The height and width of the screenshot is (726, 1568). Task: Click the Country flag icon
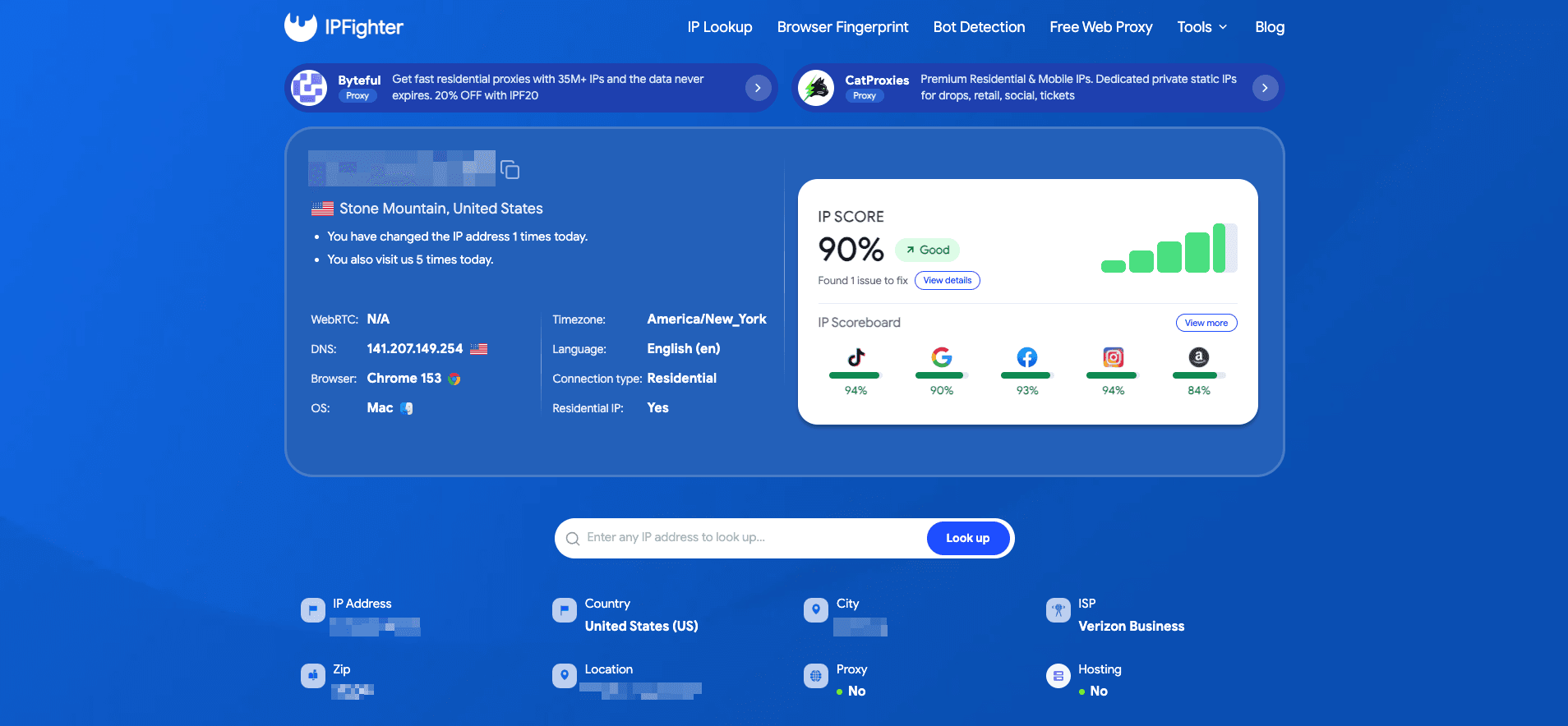[565, 610]
